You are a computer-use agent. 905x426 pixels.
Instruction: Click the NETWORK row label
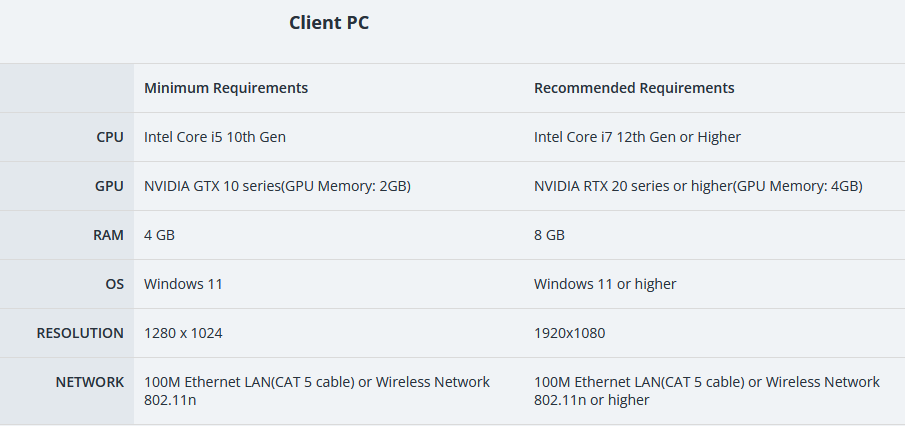[89, 382]
